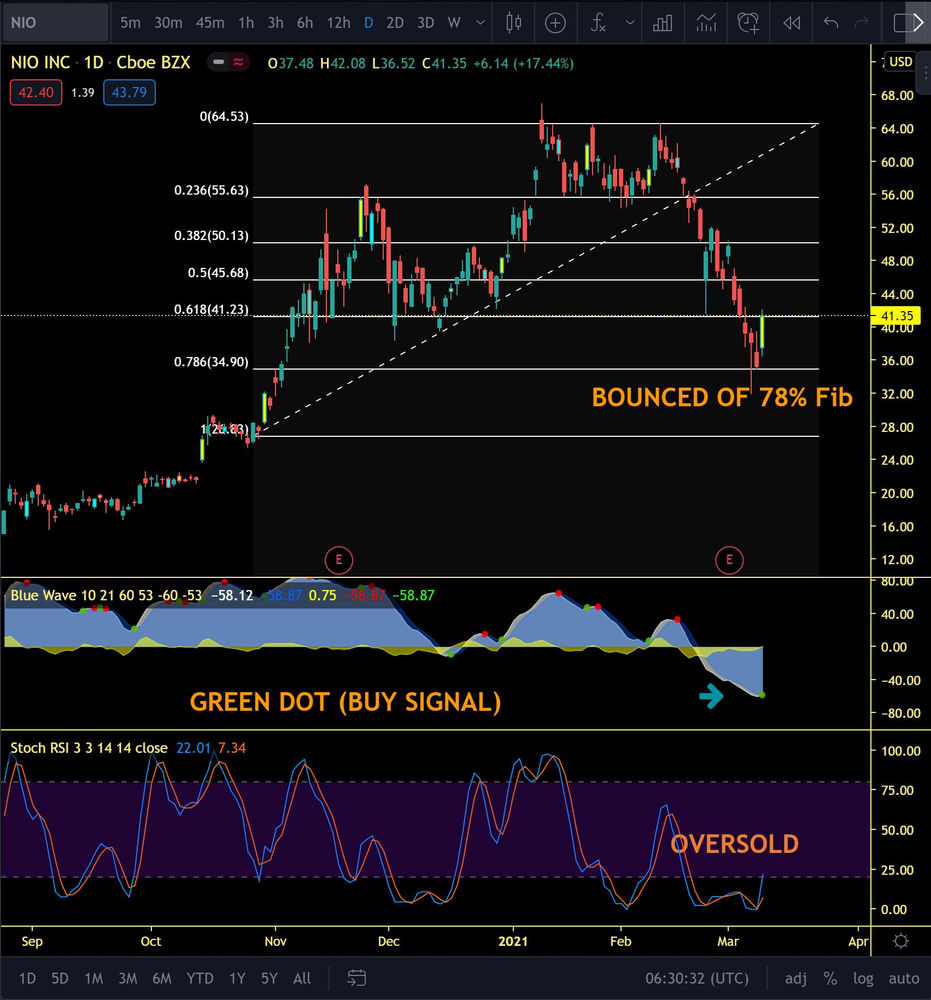Set range to 1M
Screen dimensions: 931x1000
click(x=93, y=978)
